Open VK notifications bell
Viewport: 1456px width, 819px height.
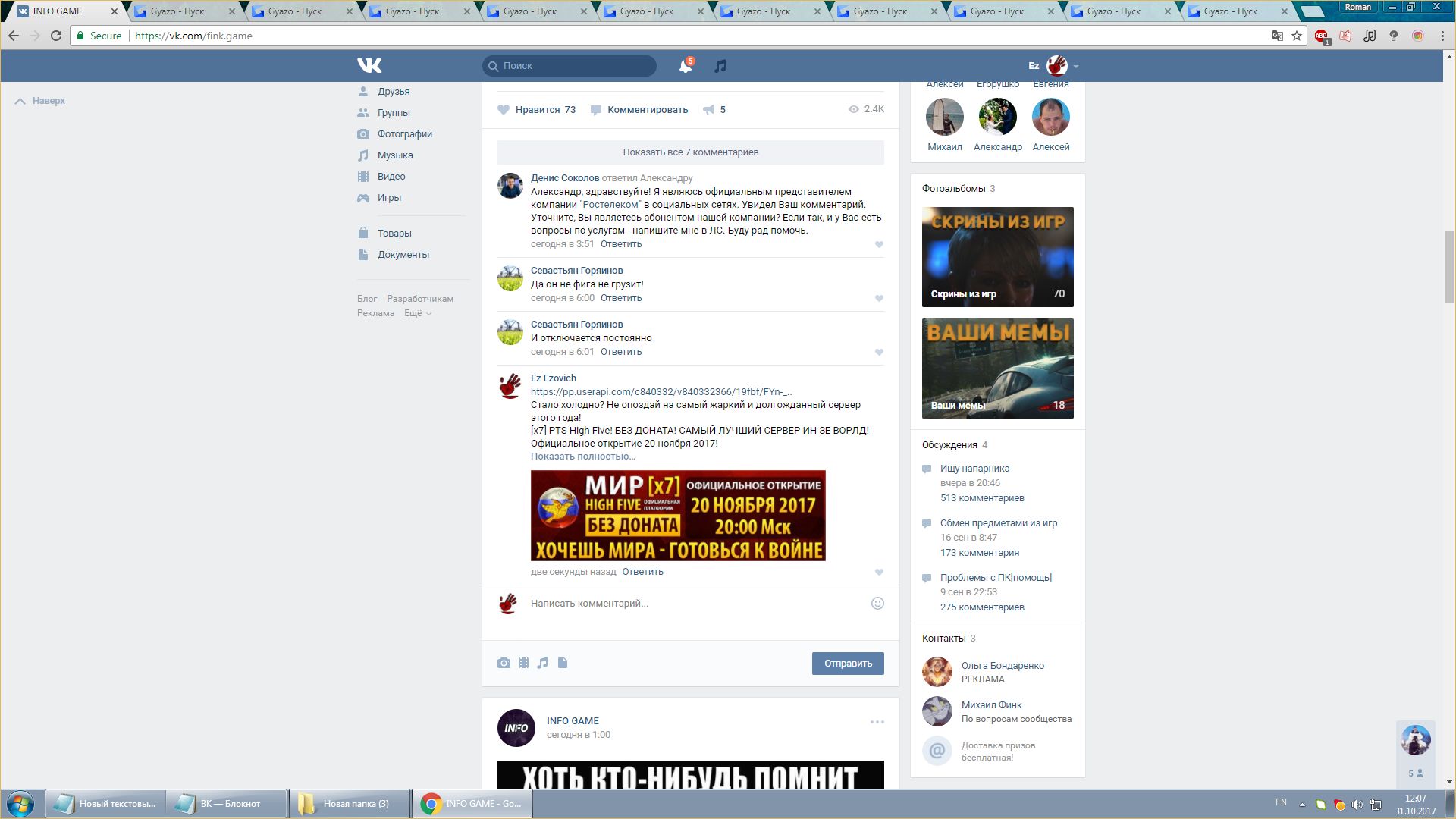(x=685, y=67)
